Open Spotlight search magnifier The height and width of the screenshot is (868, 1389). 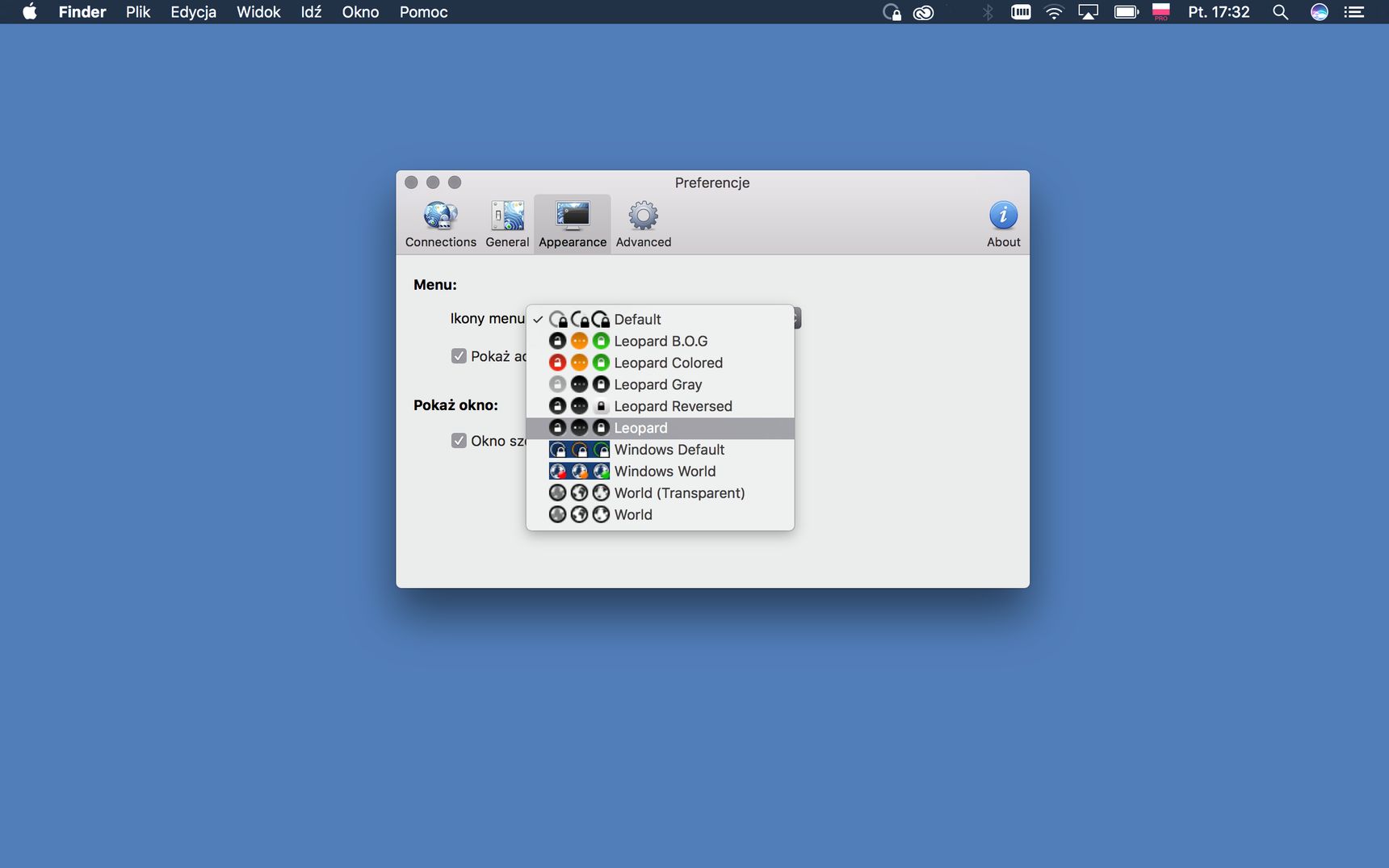click(1280, 12)
